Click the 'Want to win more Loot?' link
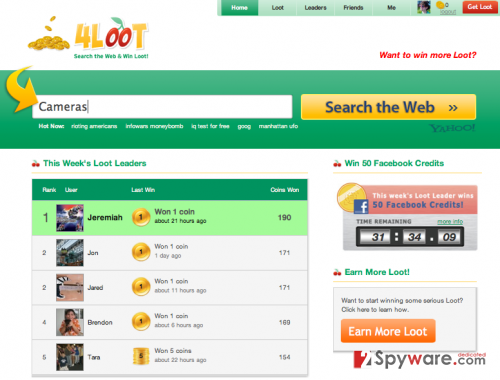This screenshot has width=500, height=380. [x=428, y=55]
